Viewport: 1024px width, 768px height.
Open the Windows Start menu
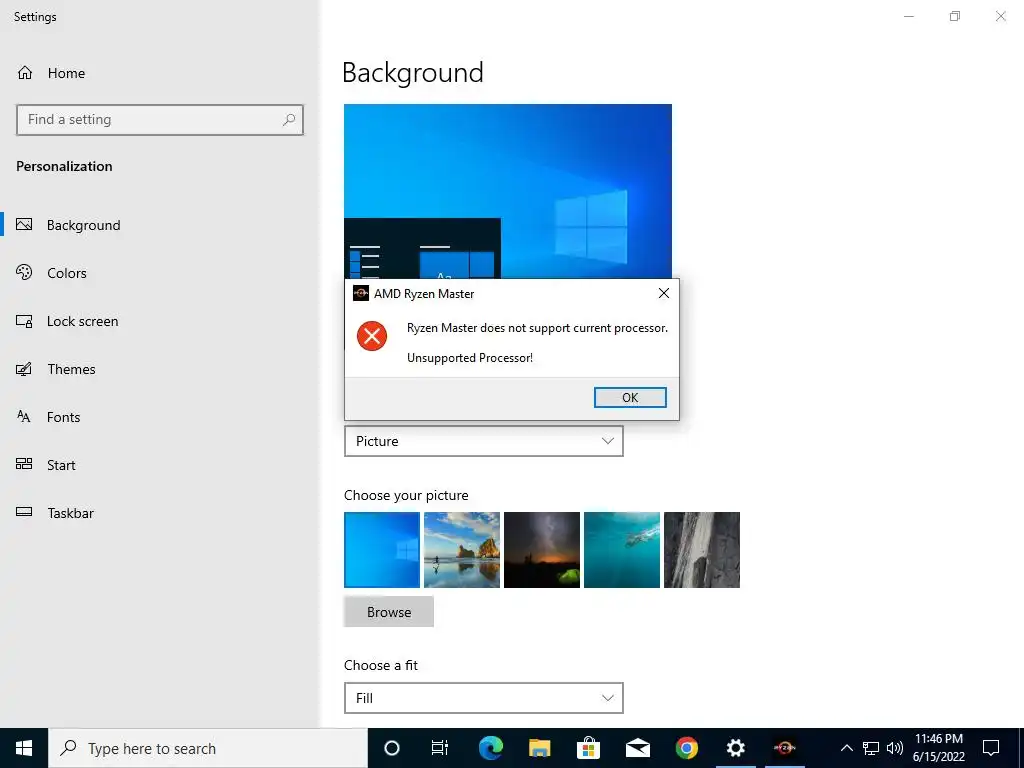pos(24,748)
